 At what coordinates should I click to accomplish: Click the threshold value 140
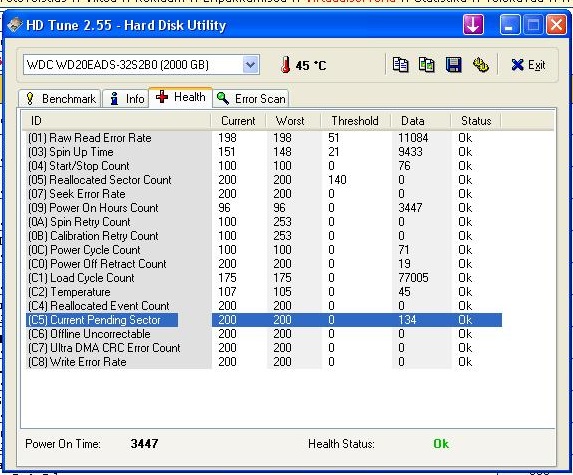click(x=337, y=180)
